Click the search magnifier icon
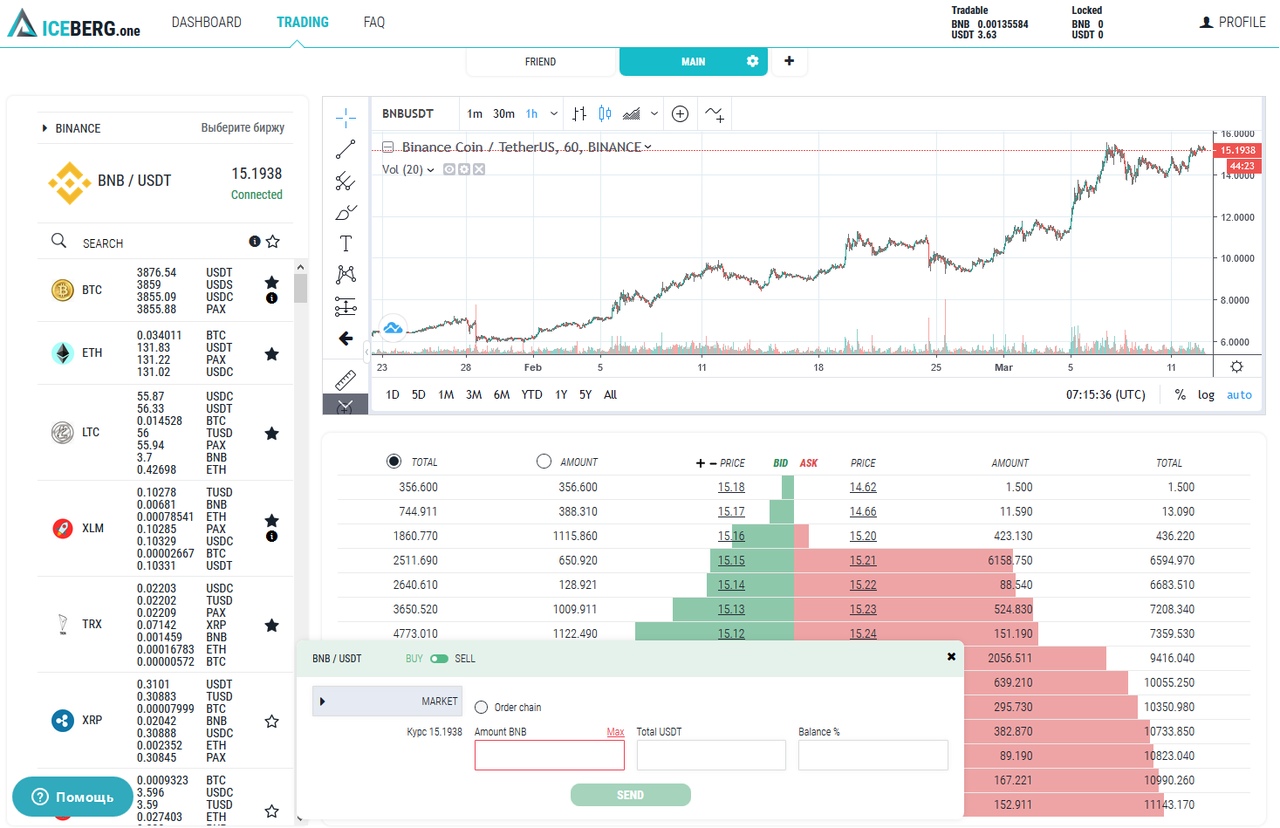This screenshot has height=828, width=1280. (x=59, y=241)
